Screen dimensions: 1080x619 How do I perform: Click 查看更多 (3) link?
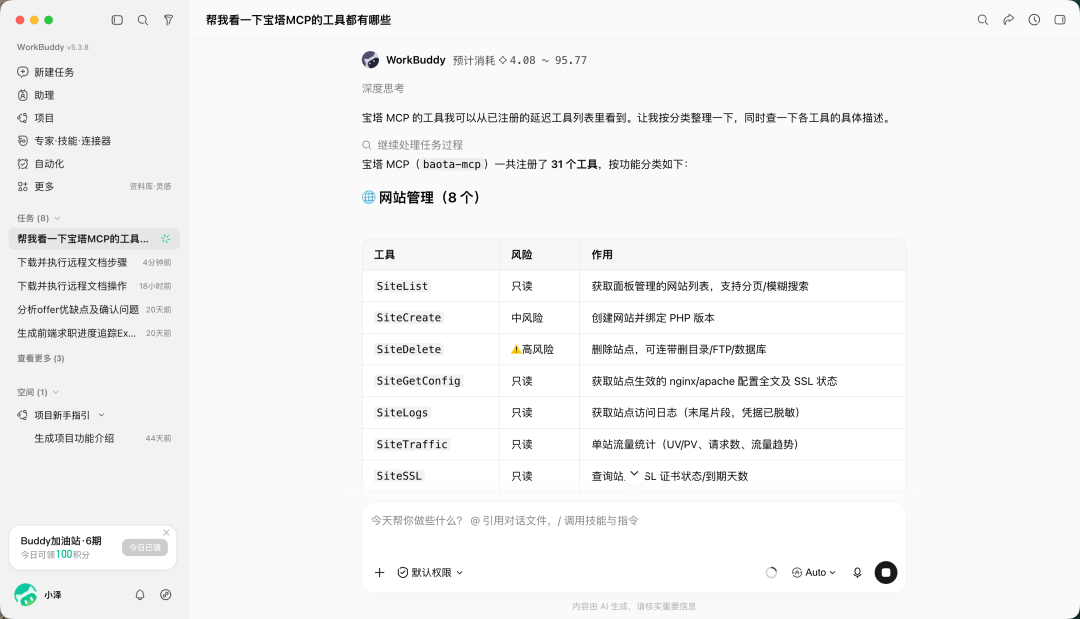pos(41,358)
